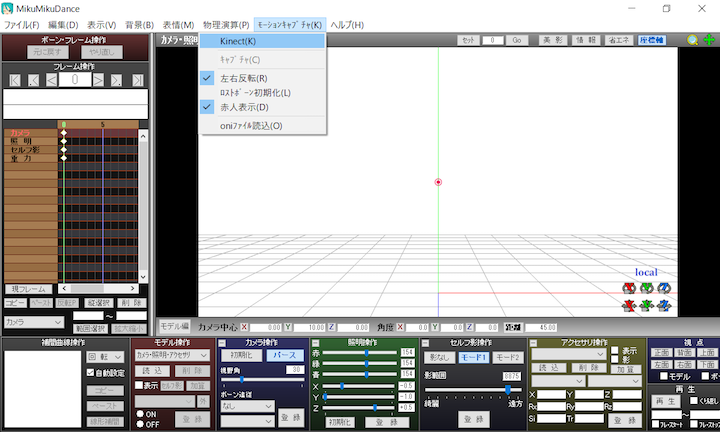Click the 再生 play button
Image resolution: width=720 pixels, height=432 pixels.
[x=665, y=401]
